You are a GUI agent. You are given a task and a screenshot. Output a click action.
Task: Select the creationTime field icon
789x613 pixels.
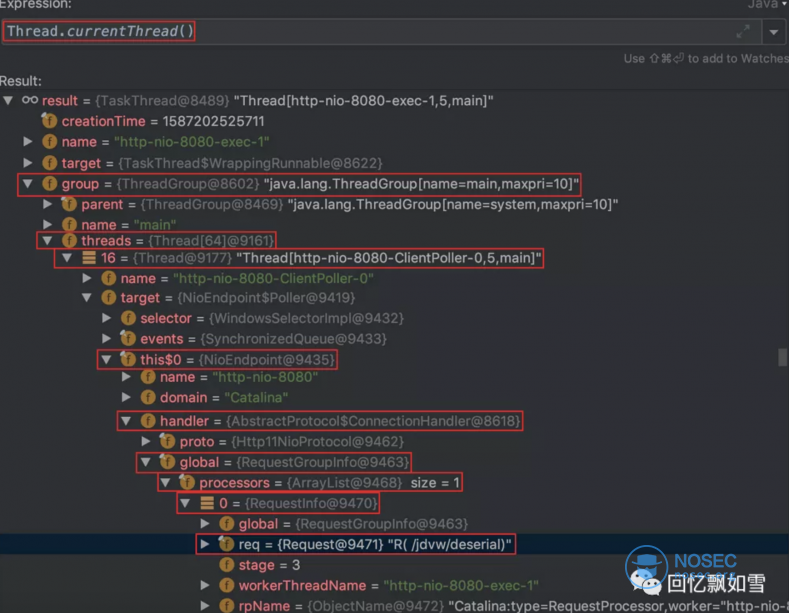(x=49, y=121)
